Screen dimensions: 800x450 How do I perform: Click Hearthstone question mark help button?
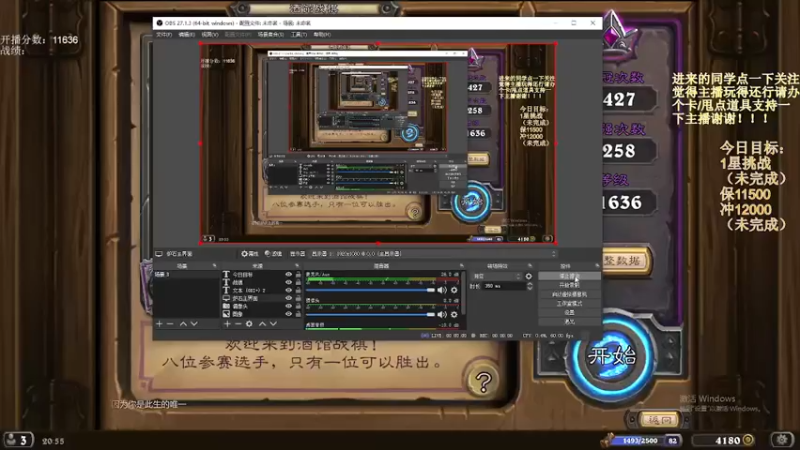point(483,381)
